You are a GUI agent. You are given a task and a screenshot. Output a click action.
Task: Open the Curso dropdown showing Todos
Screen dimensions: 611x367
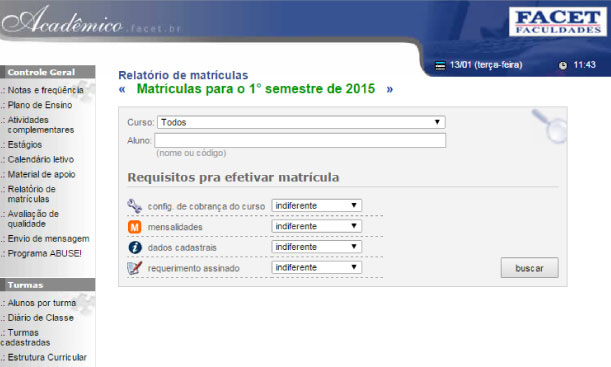pyautogui.click(x=301, y=122)
